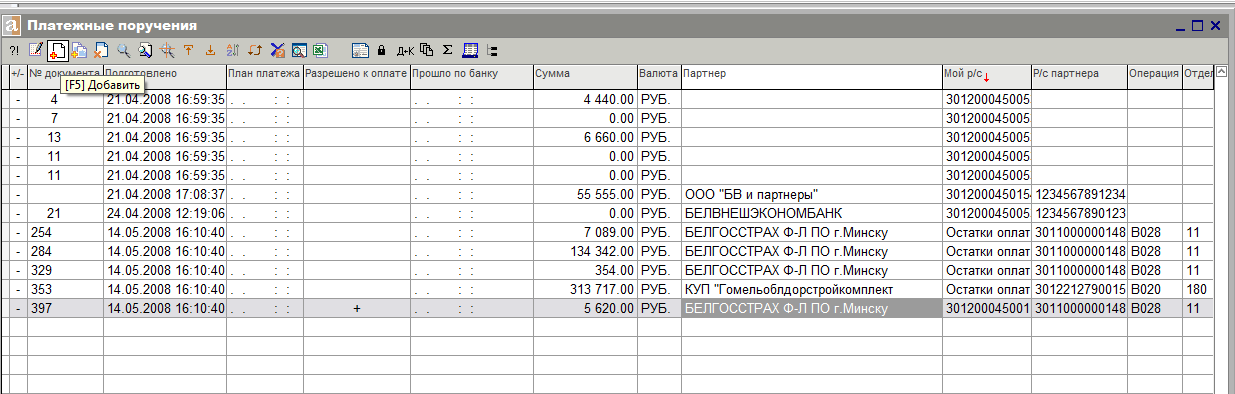1235x394 pixels.
Task: Click document number 353 cell
Action: [65, 289]
